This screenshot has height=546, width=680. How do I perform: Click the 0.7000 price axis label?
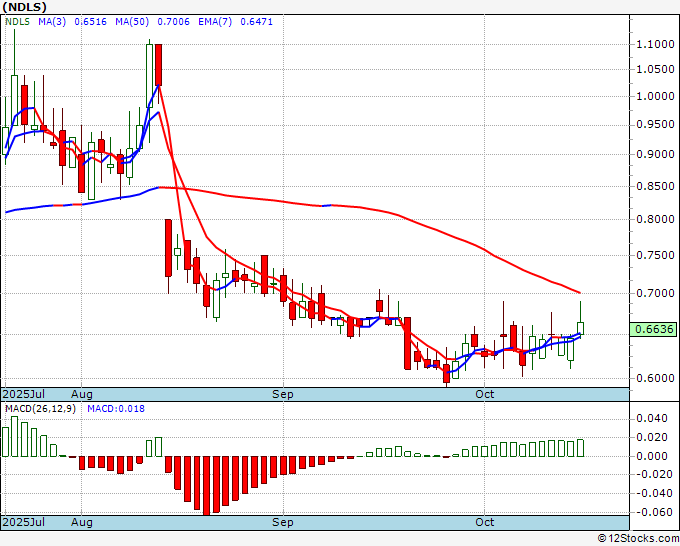(655, 293)
